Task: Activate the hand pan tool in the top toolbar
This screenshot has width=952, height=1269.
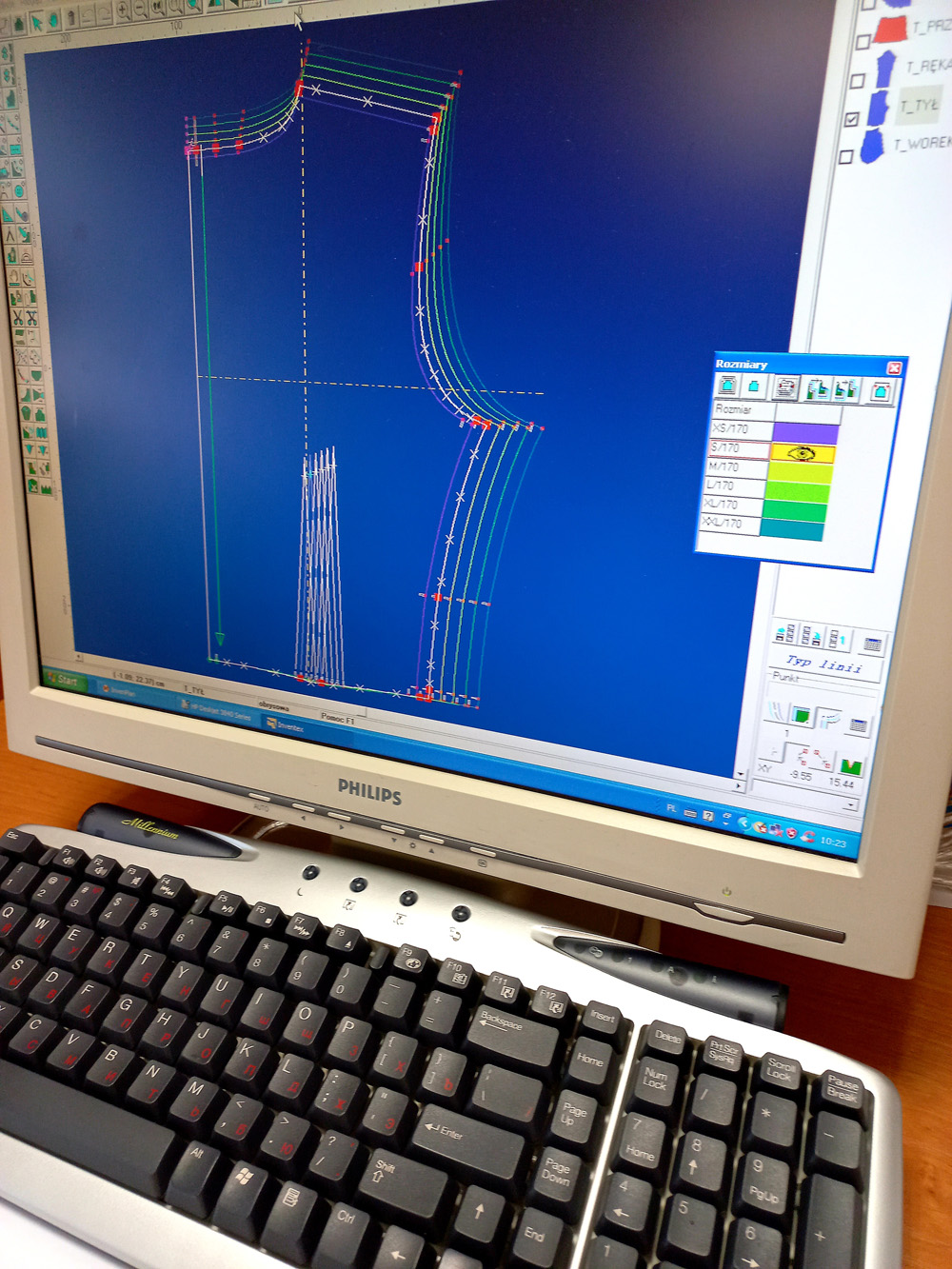Action: point(54,20)
